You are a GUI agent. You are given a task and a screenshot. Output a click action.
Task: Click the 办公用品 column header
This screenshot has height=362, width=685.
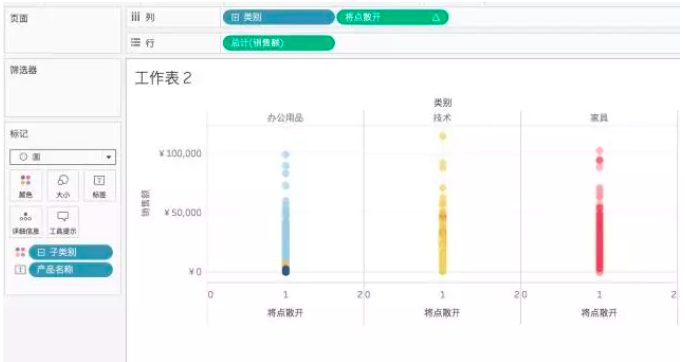[285, 117]
